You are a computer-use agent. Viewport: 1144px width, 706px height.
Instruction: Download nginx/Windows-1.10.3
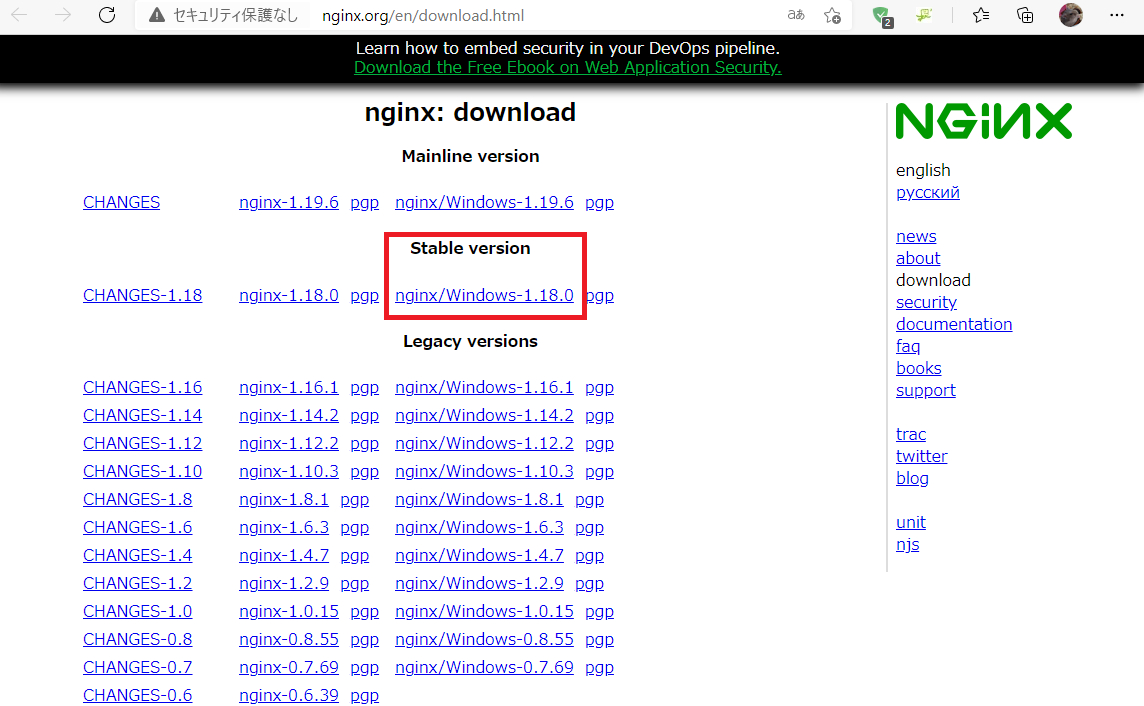[x=484, y=471]
